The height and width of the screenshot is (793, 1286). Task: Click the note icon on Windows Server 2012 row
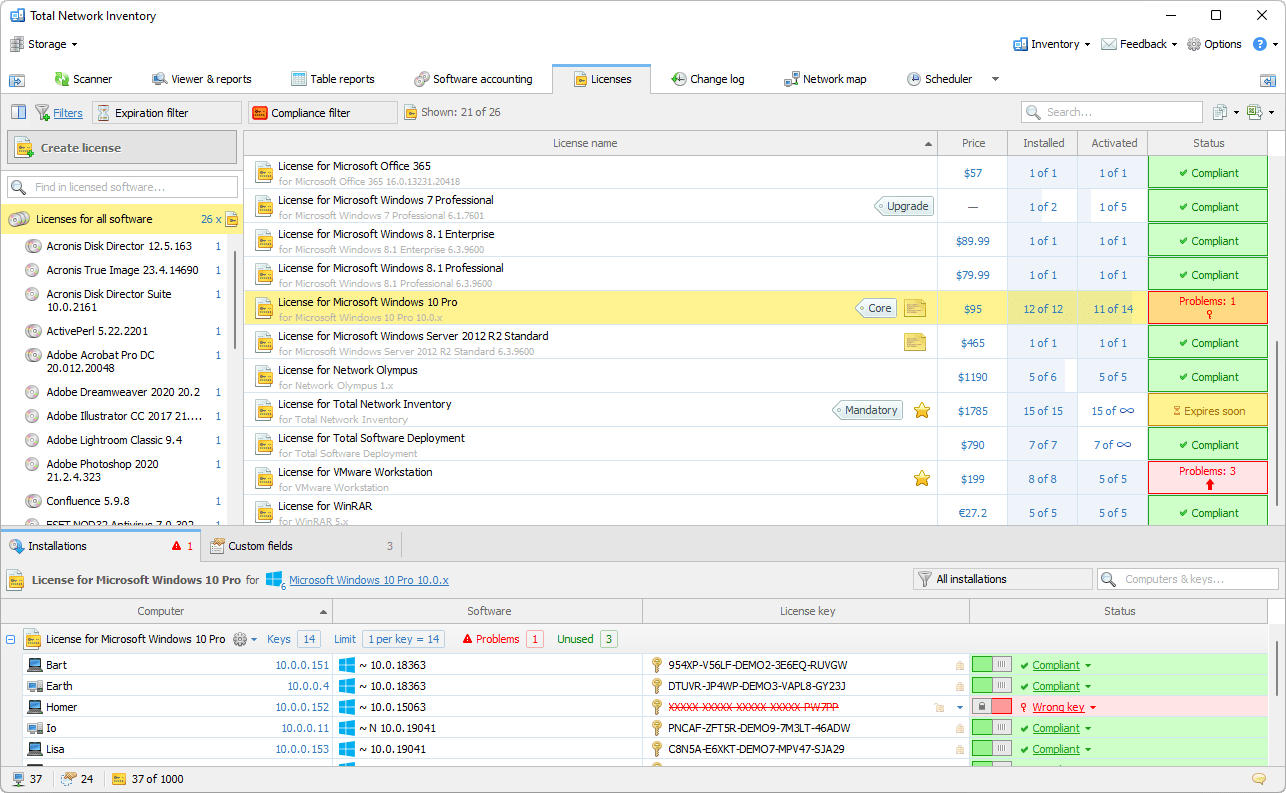tap(915, 342)
